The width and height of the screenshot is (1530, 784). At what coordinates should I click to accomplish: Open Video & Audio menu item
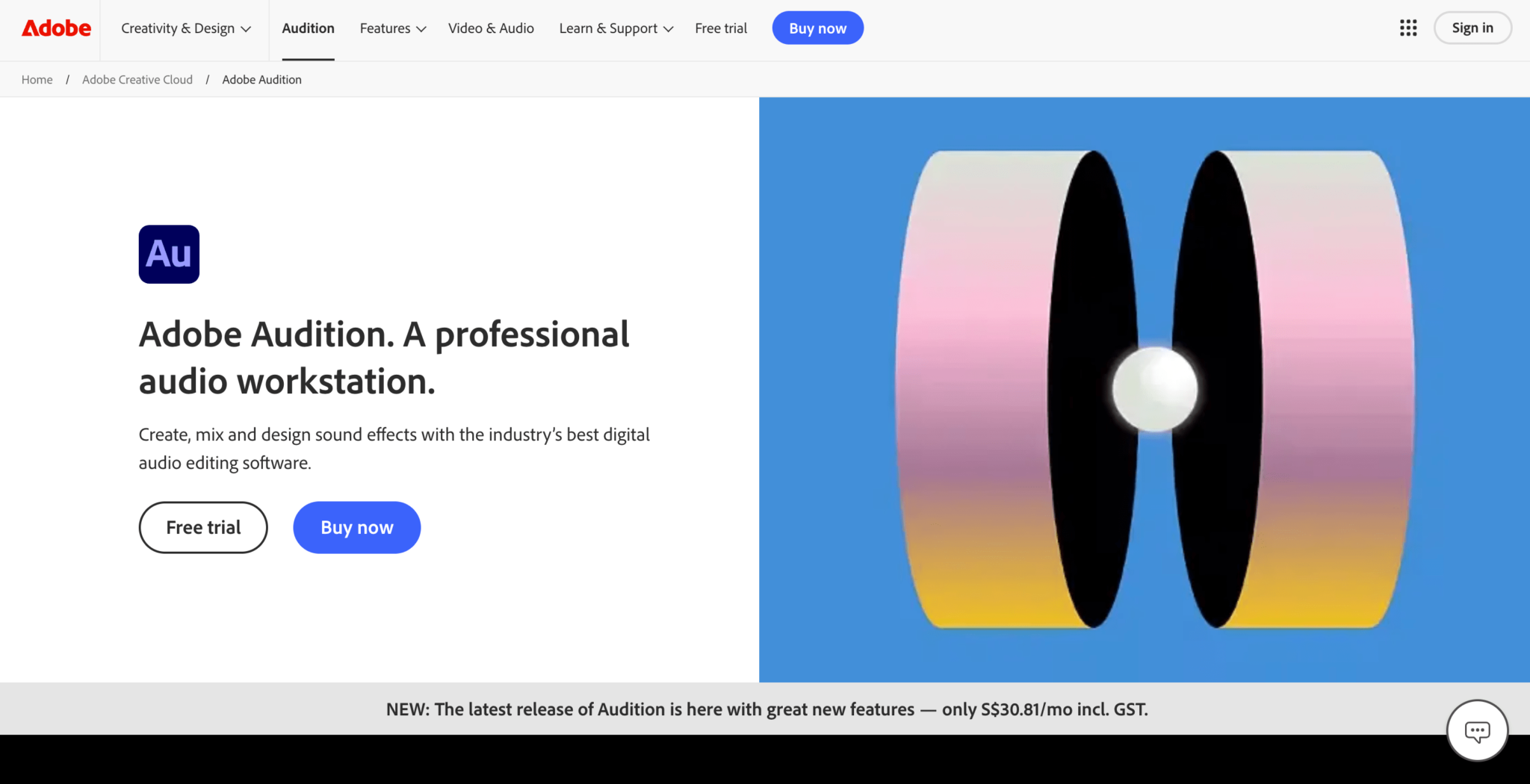[491, 28]
